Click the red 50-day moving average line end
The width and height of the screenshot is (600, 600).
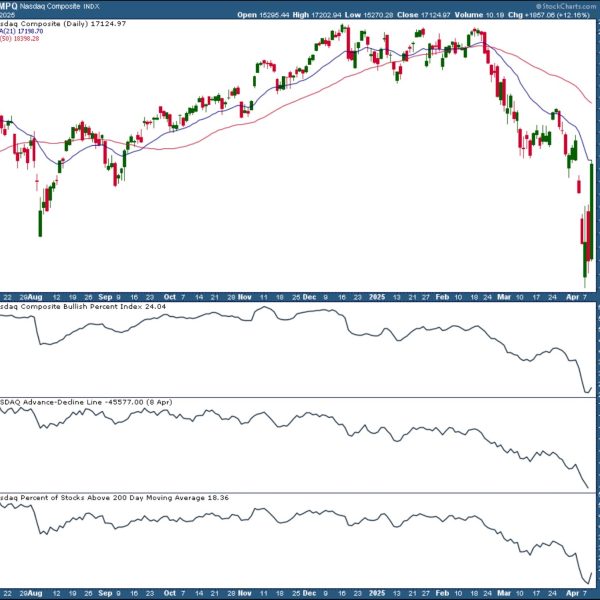pos(591,102)
